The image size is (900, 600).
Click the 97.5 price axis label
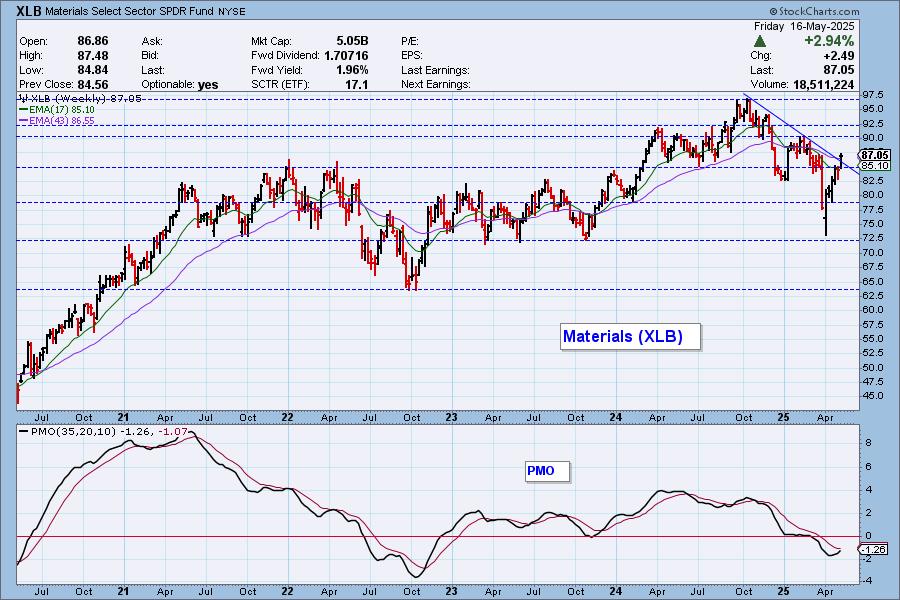click(x=873, y=95)
